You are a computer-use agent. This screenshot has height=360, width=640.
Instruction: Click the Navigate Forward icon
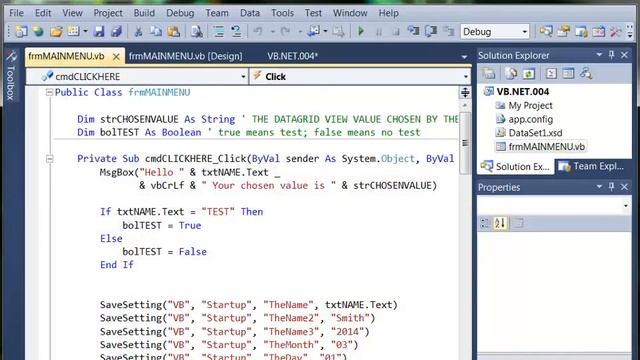click(338, 31)
